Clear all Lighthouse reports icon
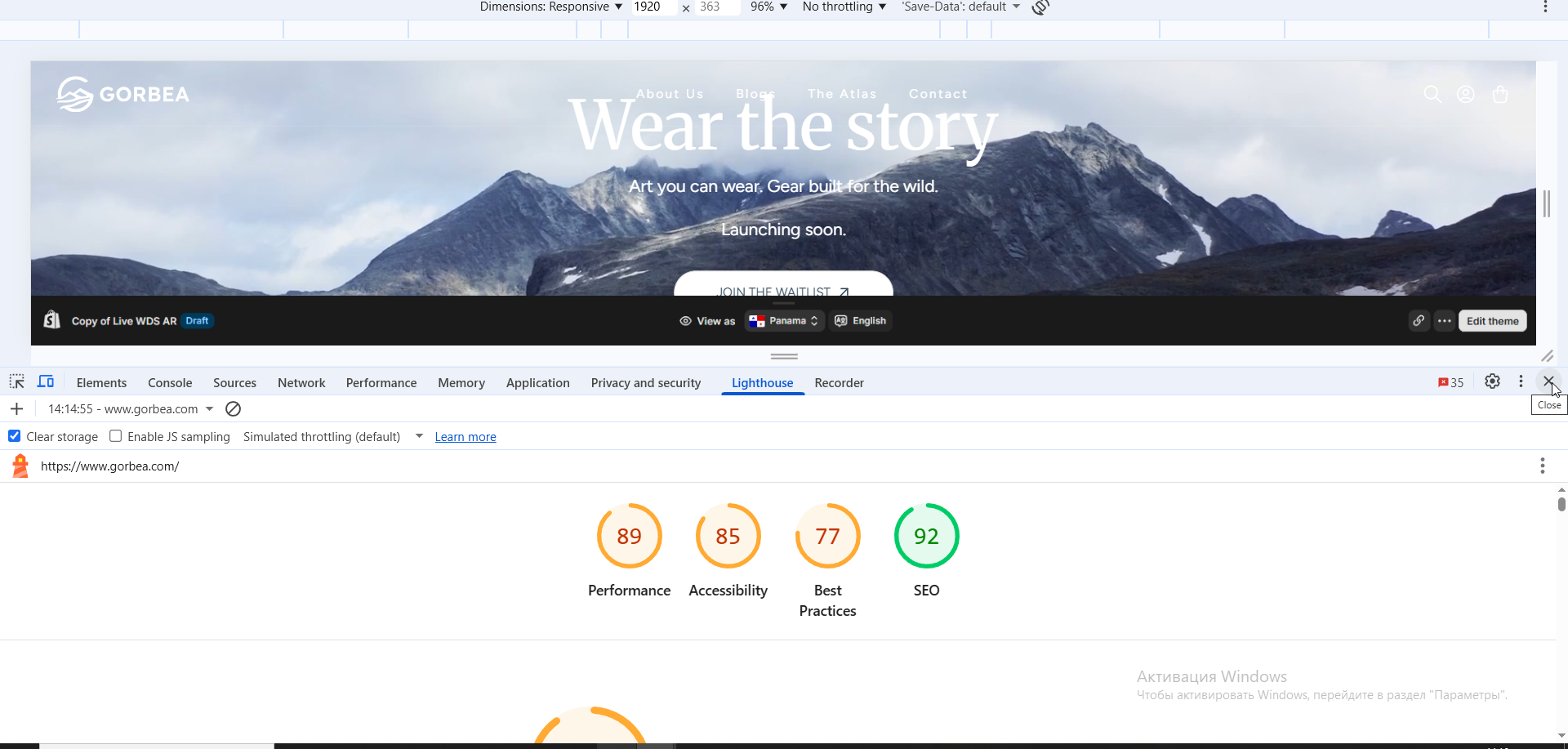 pos(233,408)
